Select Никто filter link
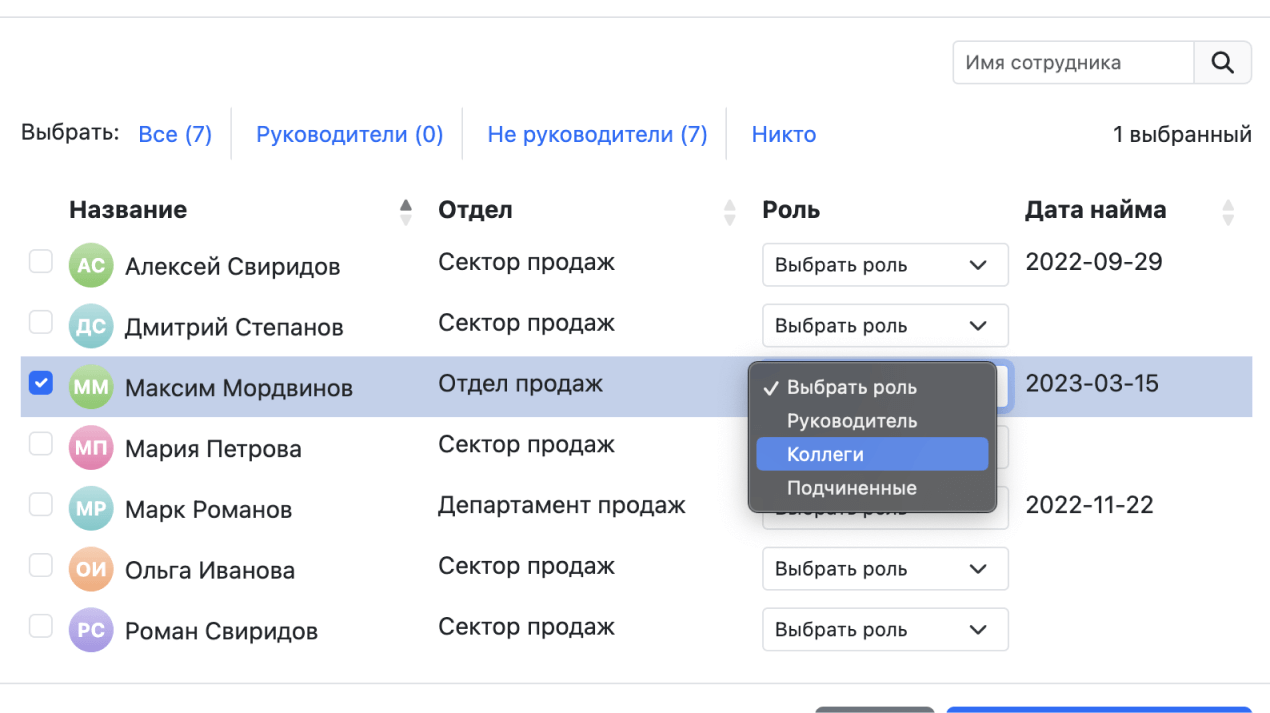Image resolution: width=1270 pixels, height=713 pixels. (x=784, y=134)
